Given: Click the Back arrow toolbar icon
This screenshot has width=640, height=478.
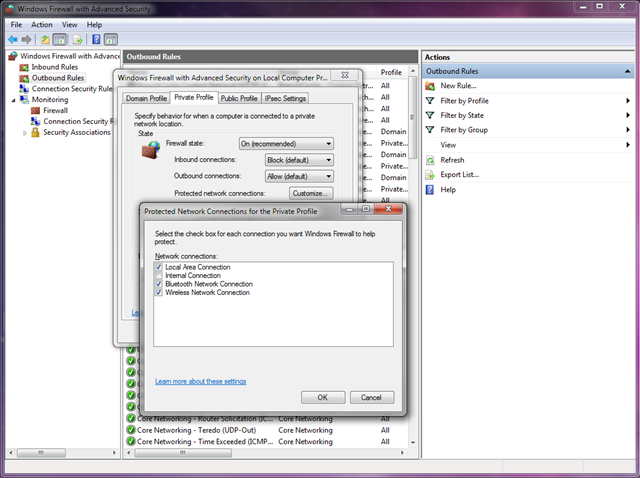Looking at the screenshot, I should [x=11, y=39].
